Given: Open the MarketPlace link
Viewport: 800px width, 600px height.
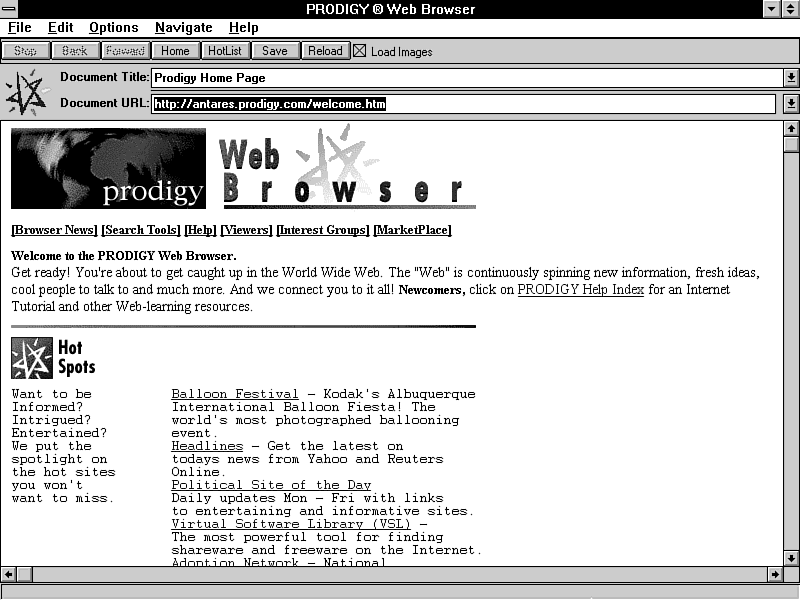Looking at the screenshot, I should tap(412, 230).
